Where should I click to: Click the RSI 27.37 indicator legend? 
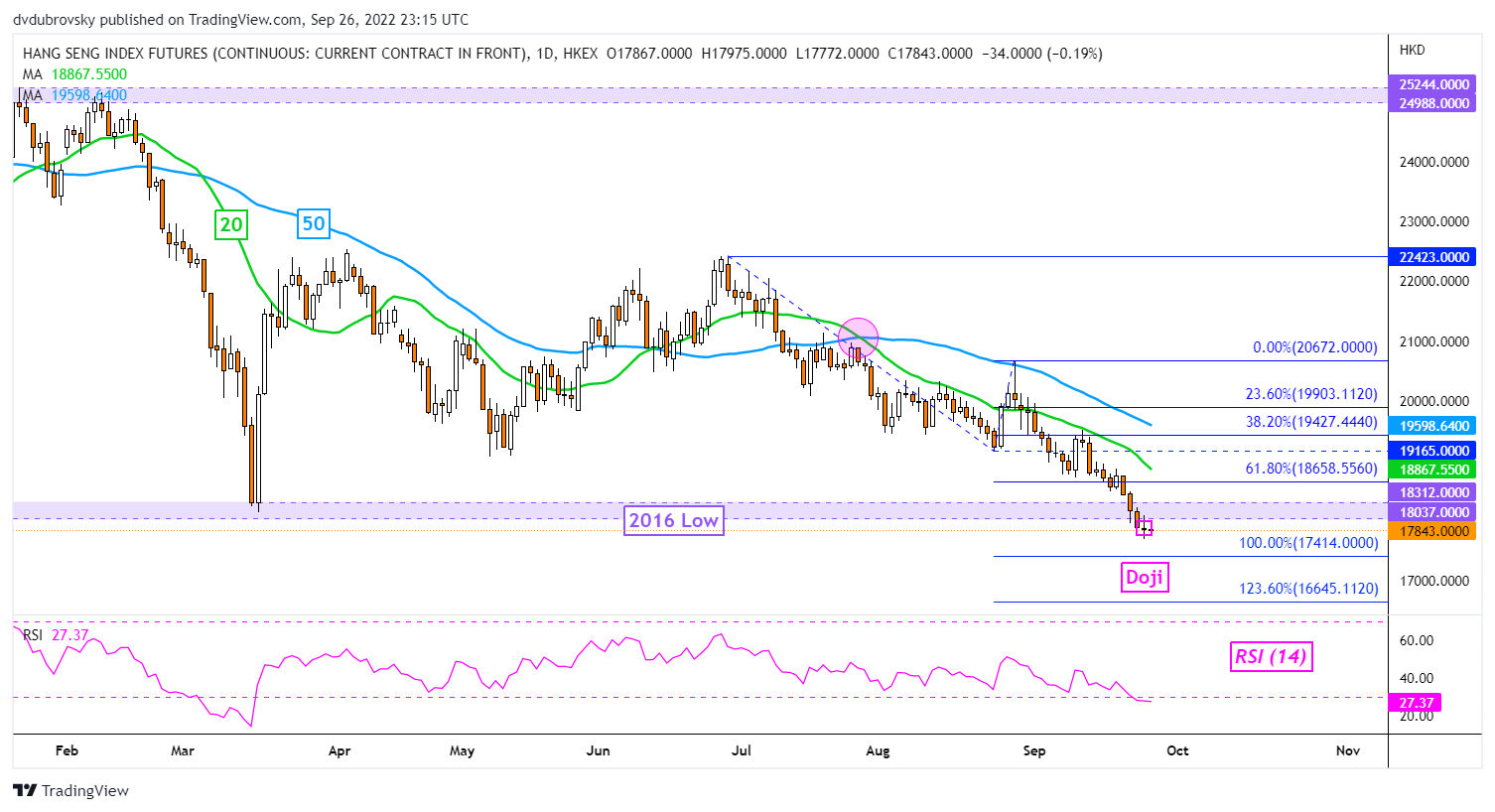click(x=56, y=635)
